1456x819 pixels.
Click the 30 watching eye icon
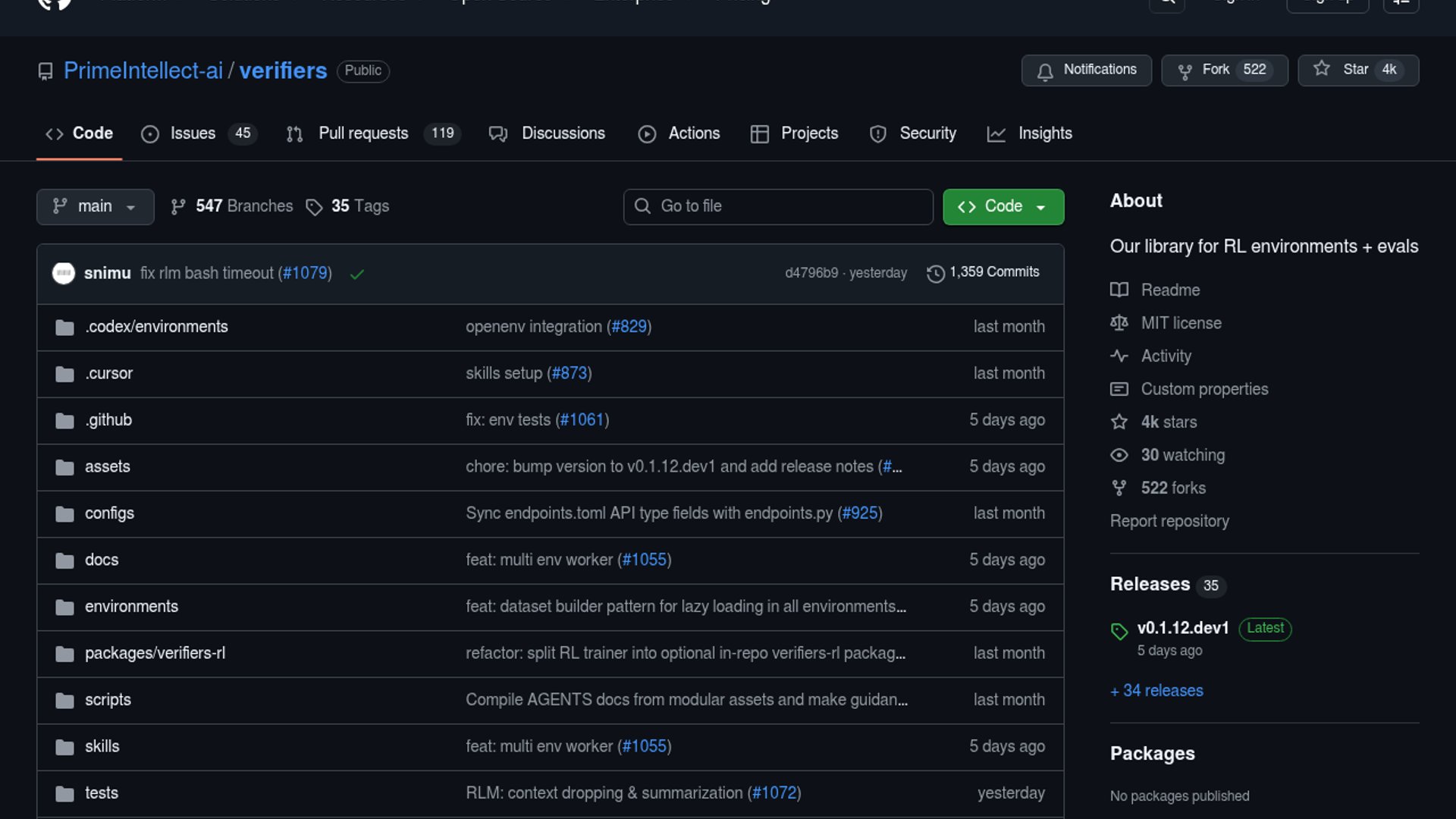pos(1119,455)
